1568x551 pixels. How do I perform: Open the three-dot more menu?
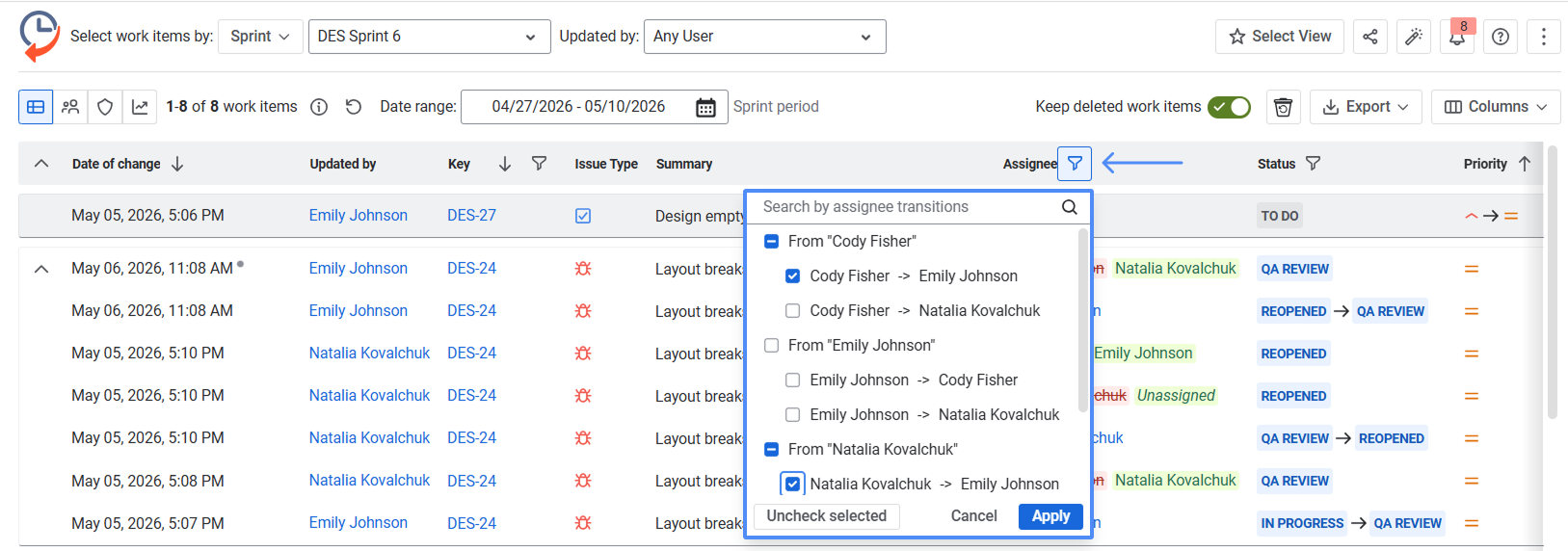(x=1544, y=37)
